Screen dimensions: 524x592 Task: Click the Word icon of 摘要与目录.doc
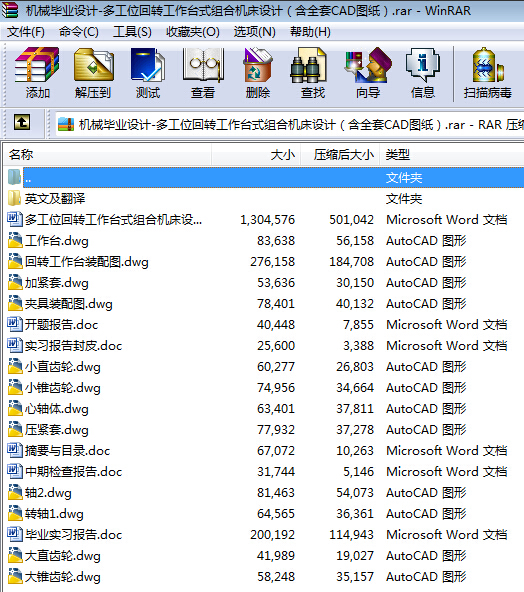(14, 450)
